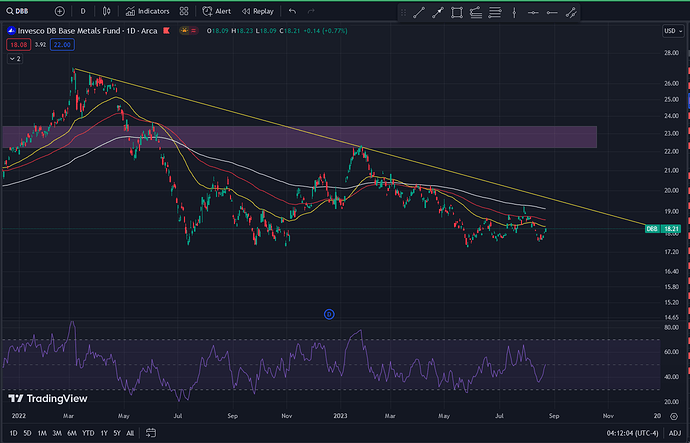The width and height of the screenshot is (690, 443).
Task: Open the go to date calendar icon
Action: [x=151, y=433]
